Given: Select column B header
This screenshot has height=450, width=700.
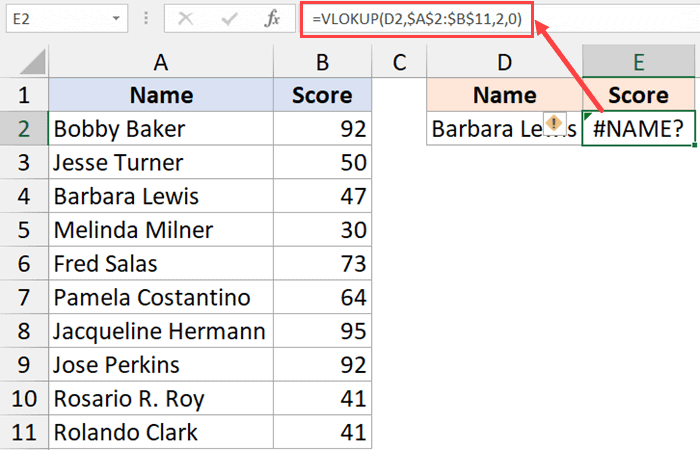Looking at the screenshot, I should [322, 63].
